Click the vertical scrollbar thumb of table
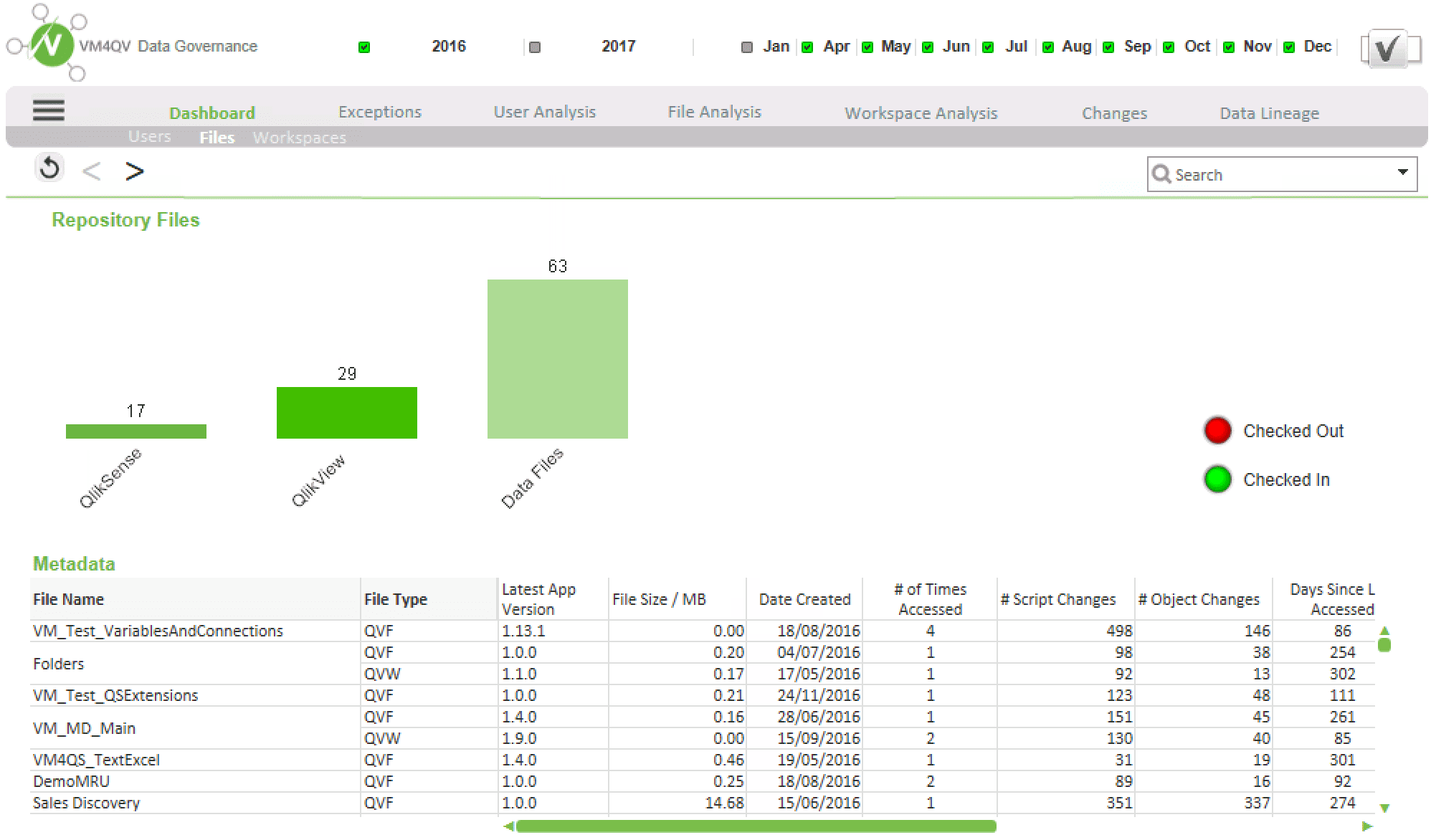 [1384, 645]
